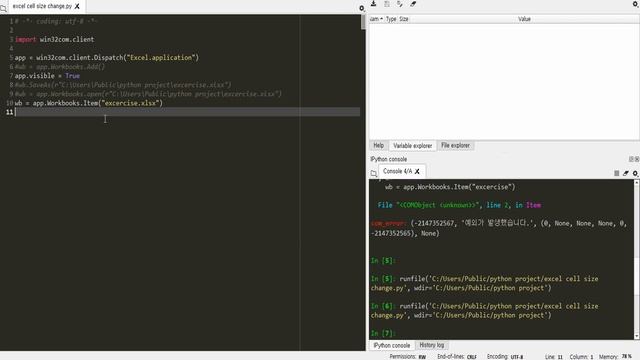
Task: Open IPython console options gear menu
Action: click(636, 173)
